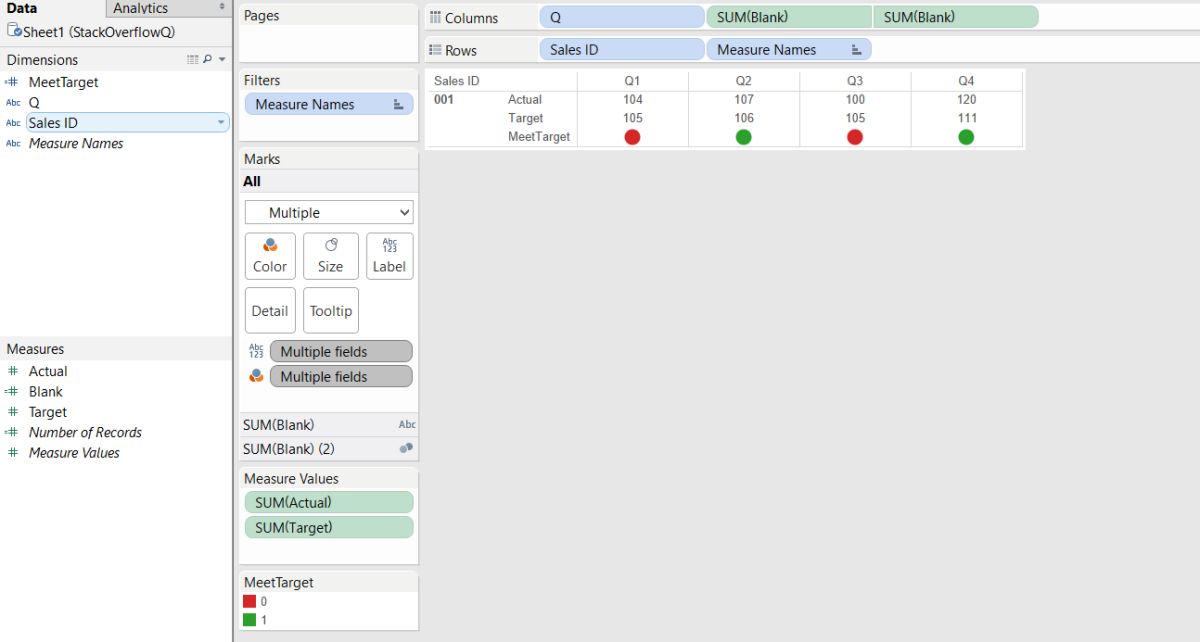Click the Q pill on Columns shelf

pyautogui.click(x=621, y=17)
